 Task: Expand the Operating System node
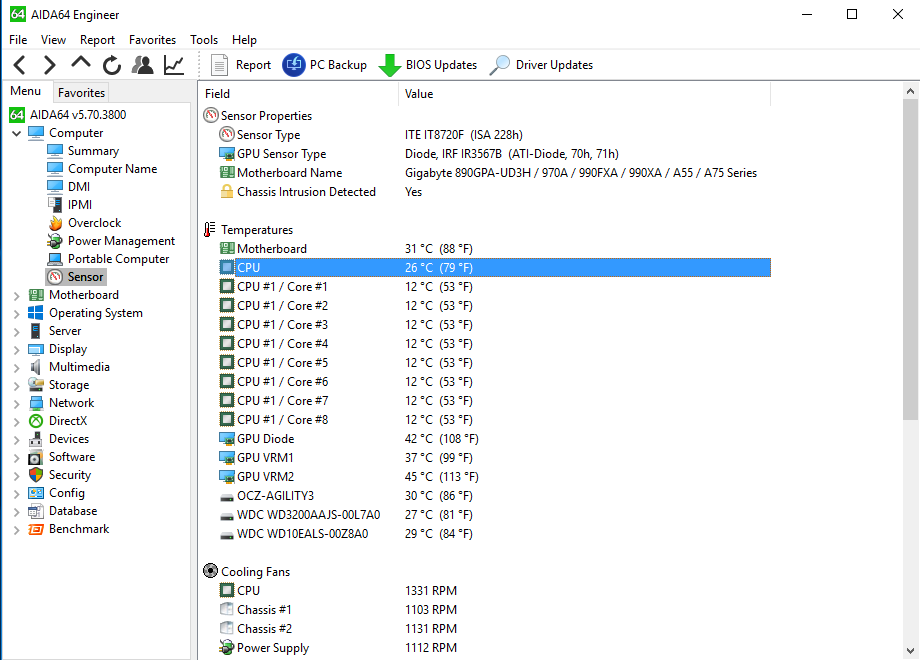pyautogui.click(x=16, y=314)
